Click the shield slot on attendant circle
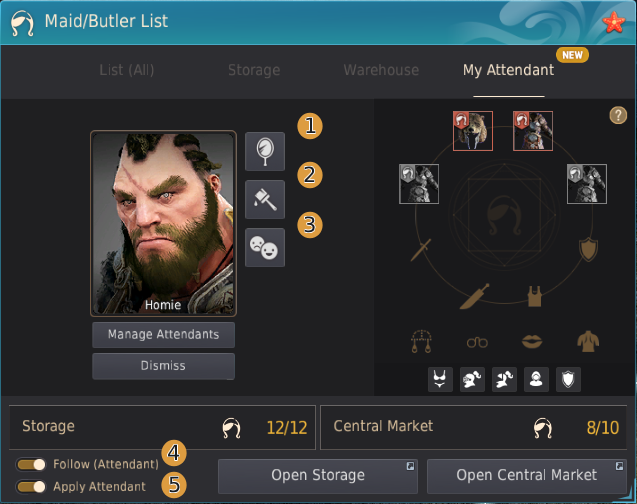The height and width of the screenshot is (504, 637). 588,249
